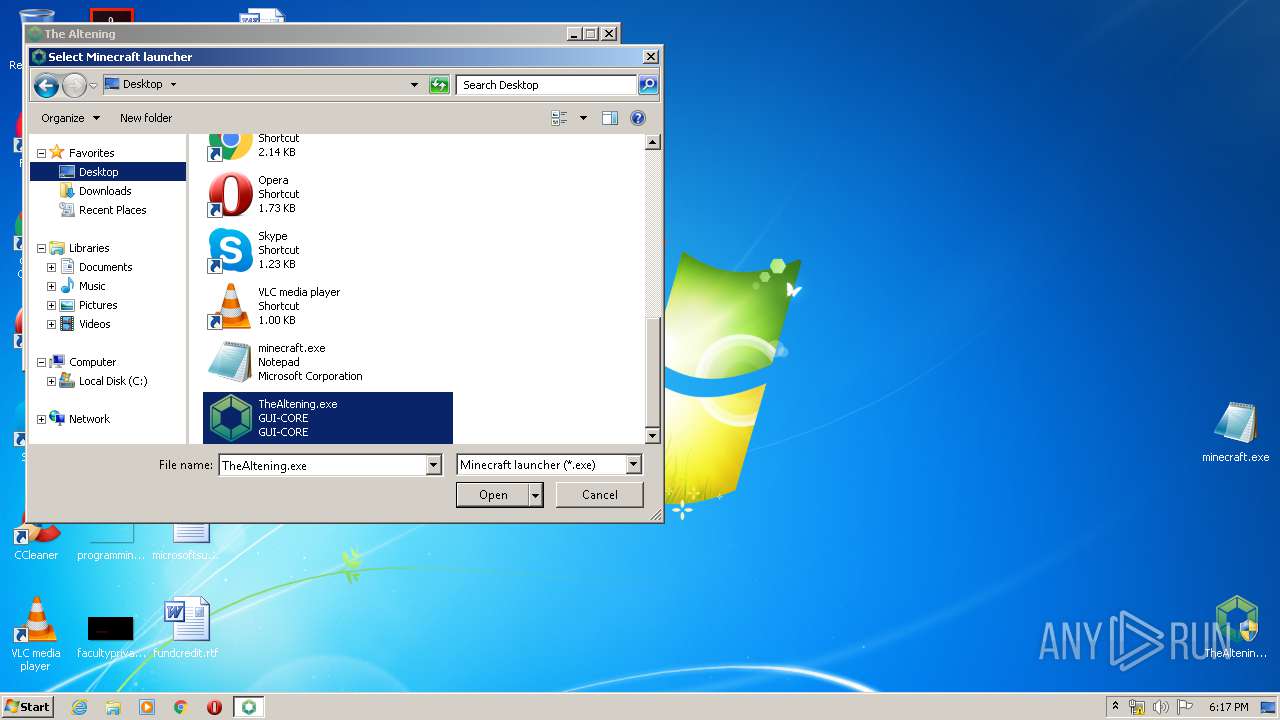
Task: Open Windows Media Player from the taskbar
Action: point(147,707)
